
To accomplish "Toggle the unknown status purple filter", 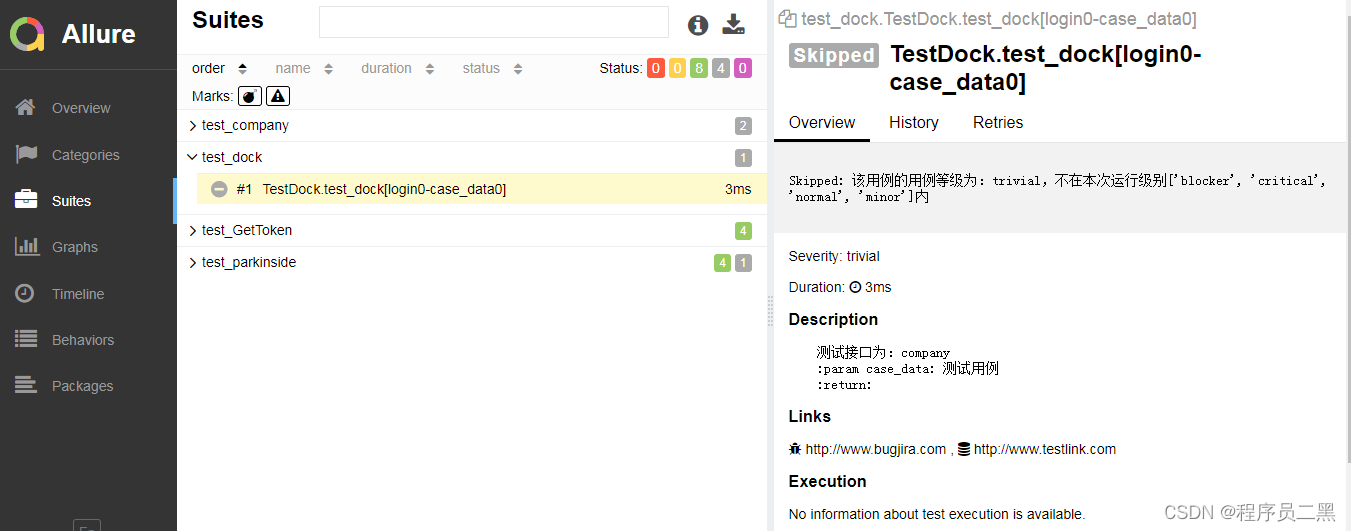I will click(743, 68).
